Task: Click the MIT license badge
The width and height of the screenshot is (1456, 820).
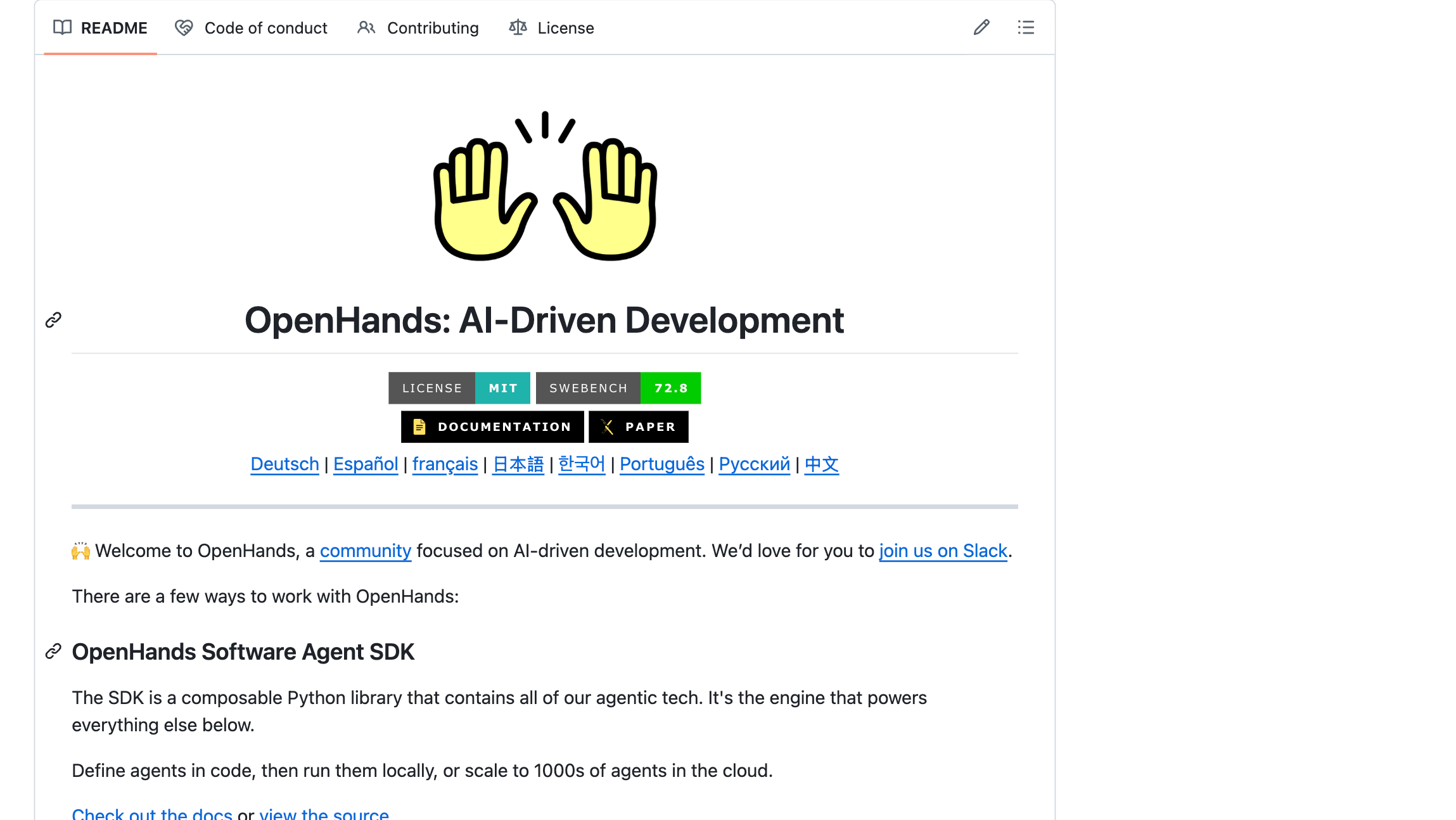Action: (502, 388)
